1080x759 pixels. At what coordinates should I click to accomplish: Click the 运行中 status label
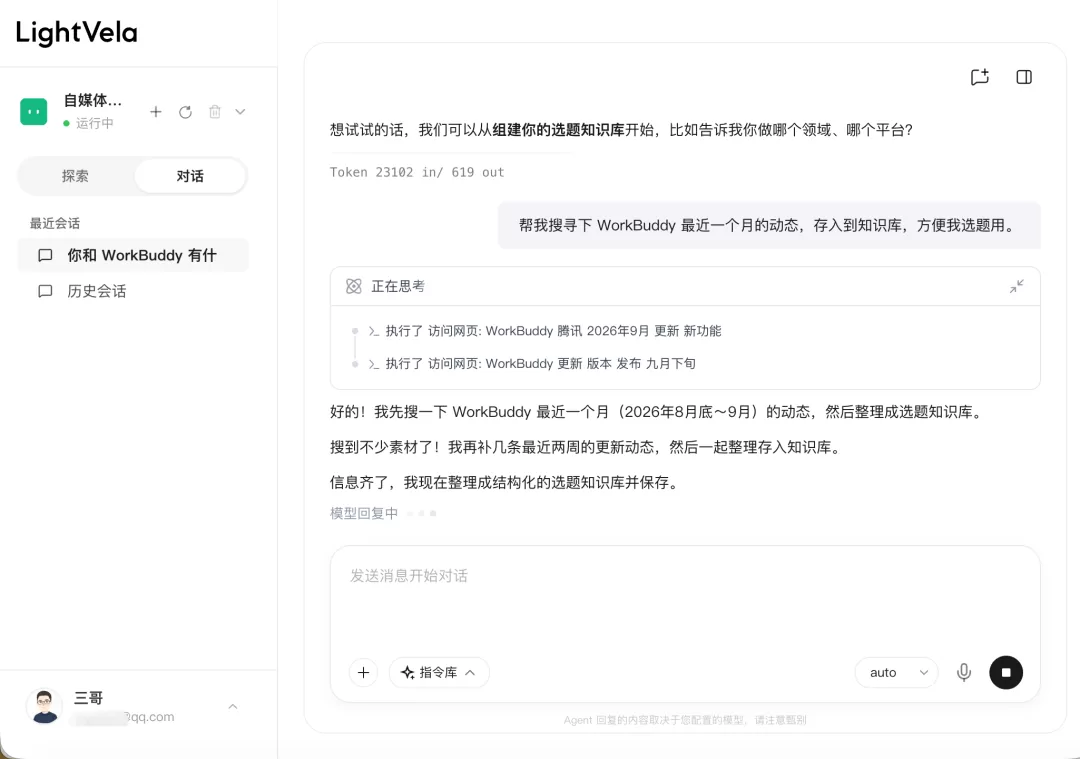tap(94, 123)
